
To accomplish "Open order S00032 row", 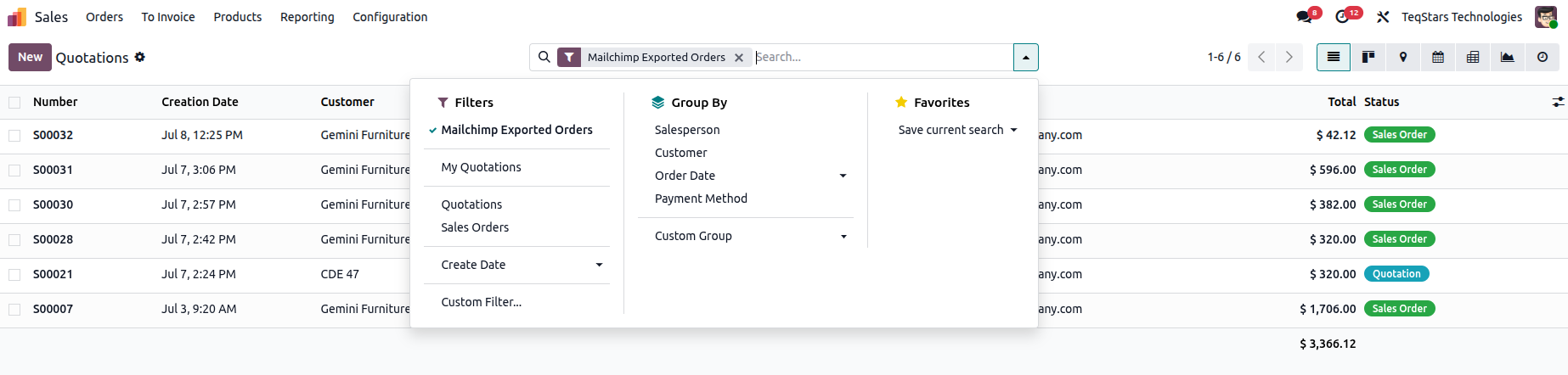I will [784, 135].
